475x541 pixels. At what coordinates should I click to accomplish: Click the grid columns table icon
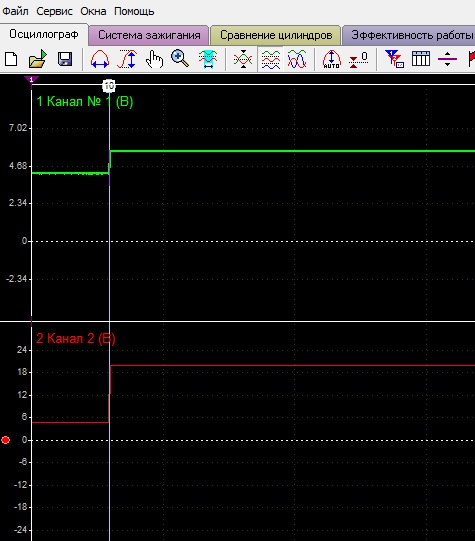pos(421,59)
